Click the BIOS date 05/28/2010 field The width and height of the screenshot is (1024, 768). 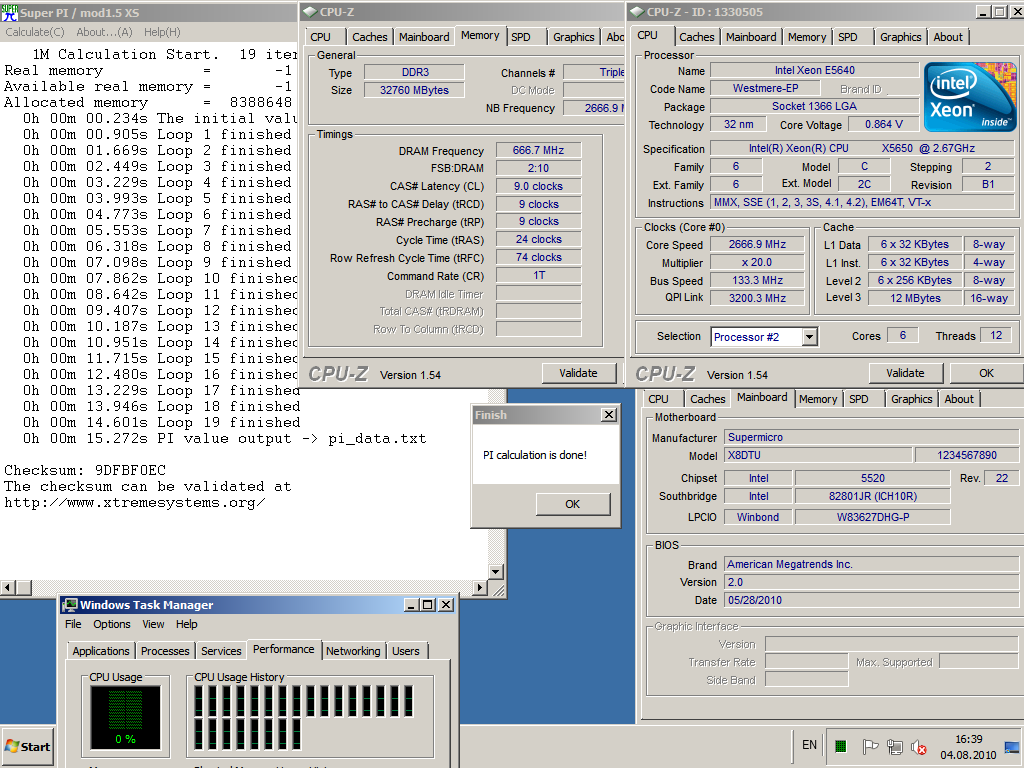click(x=871, y=600)
